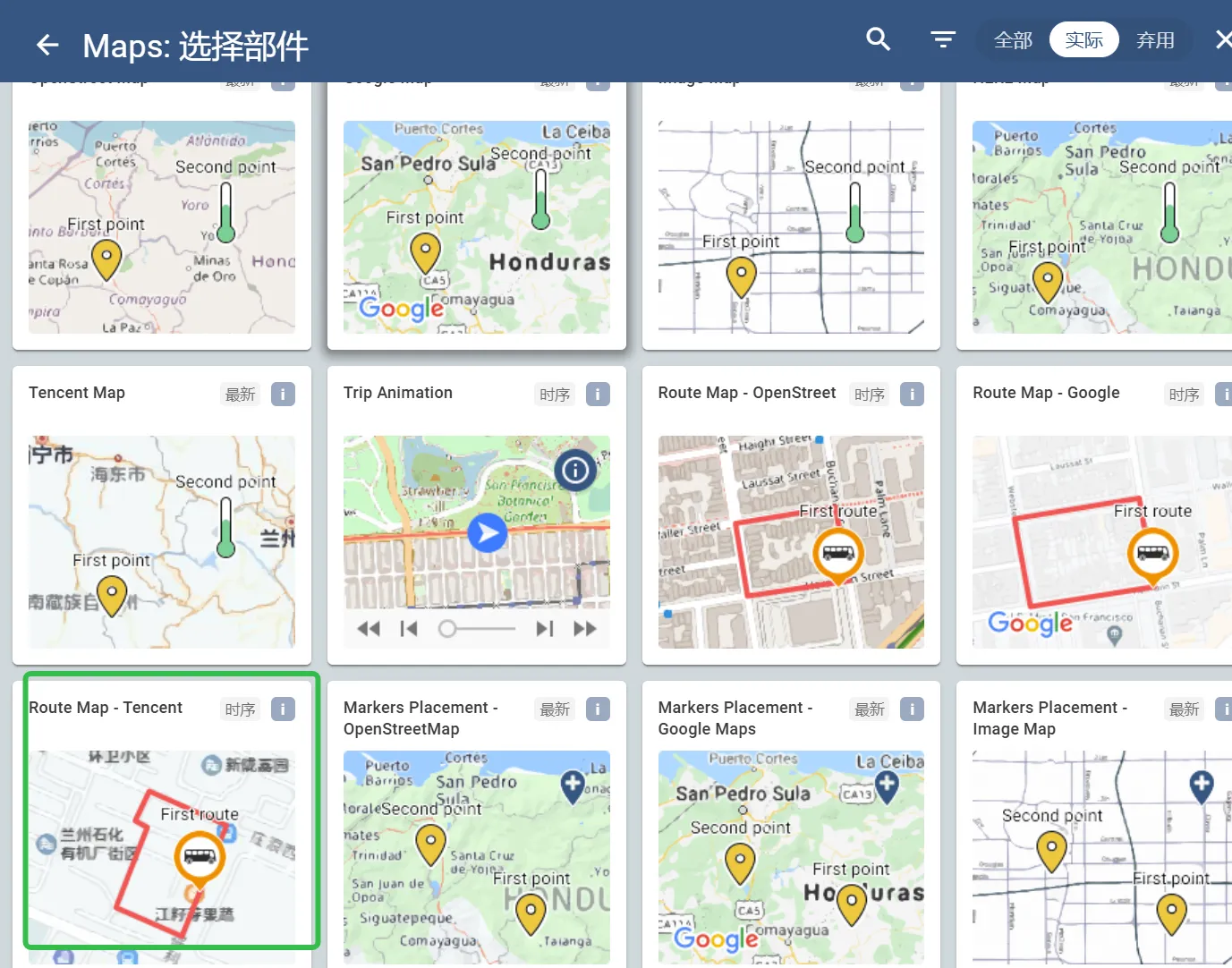This screenshot has width=1232, height=968.
Task: Select the 实际 filter tab
Action: tap(1083, 40)
